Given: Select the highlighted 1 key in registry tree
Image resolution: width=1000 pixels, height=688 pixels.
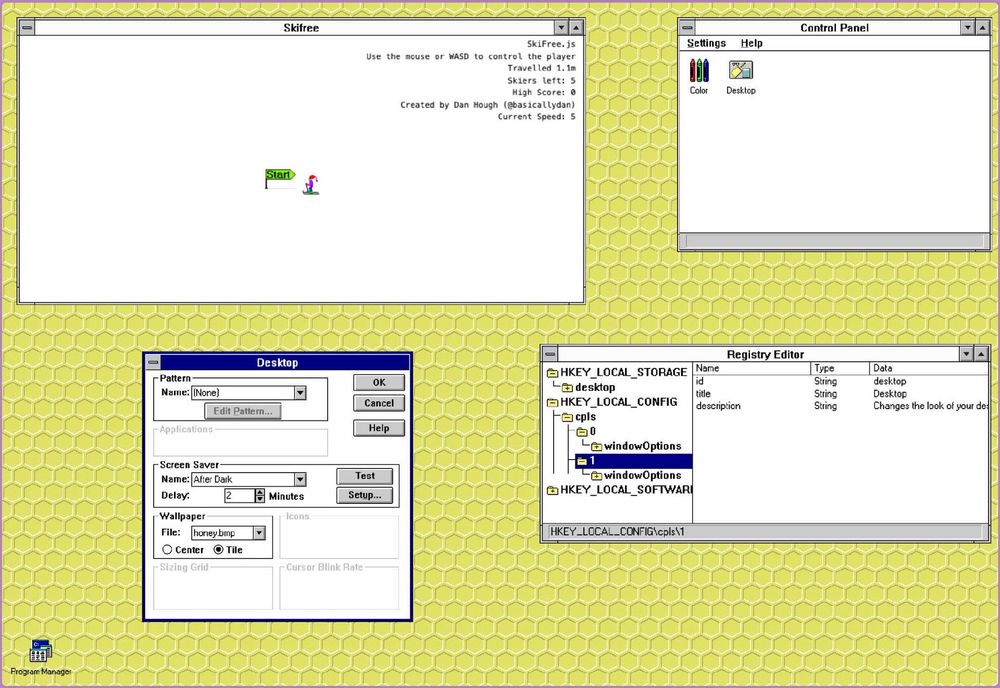Looking at the screenshot, I should [x=634, y=461].
